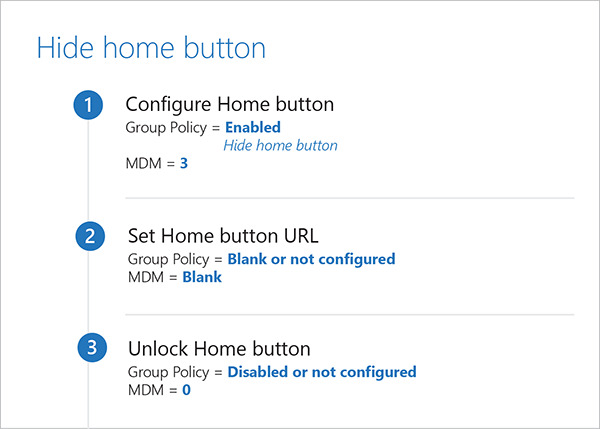Click the MDM label under Unlock Home button

point(145,390)
